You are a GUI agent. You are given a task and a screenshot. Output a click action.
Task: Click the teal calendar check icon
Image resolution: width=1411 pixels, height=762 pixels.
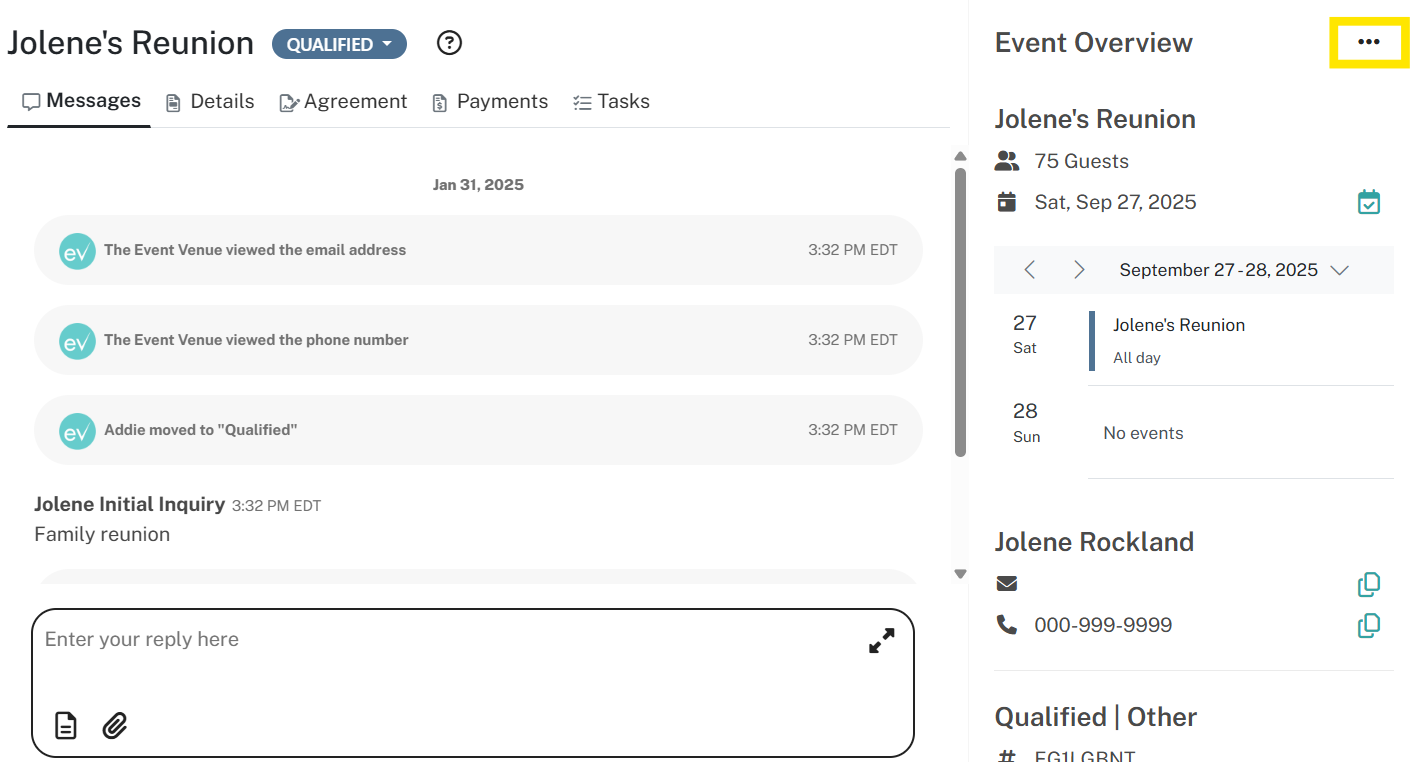click(1369, 202)
